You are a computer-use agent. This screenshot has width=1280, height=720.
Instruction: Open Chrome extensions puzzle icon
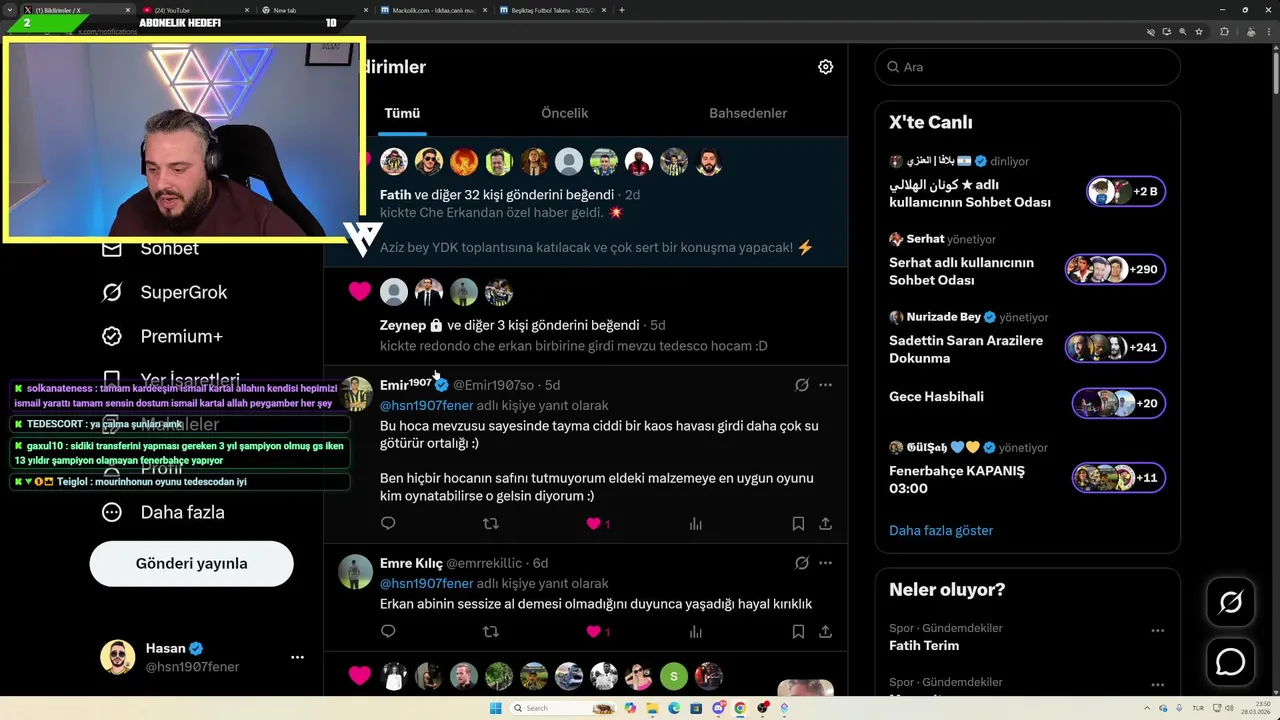(1225, 32)
